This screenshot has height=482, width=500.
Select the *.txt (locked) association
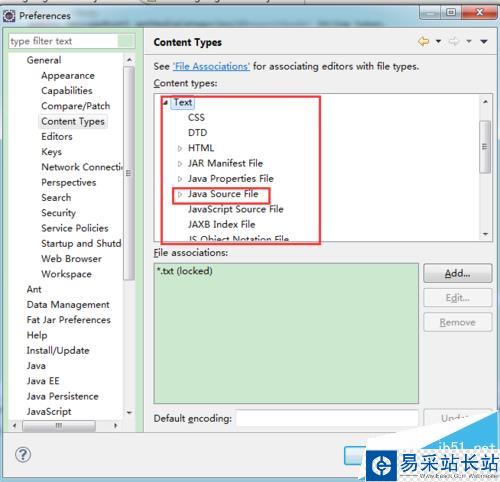(x=184, y=271)
